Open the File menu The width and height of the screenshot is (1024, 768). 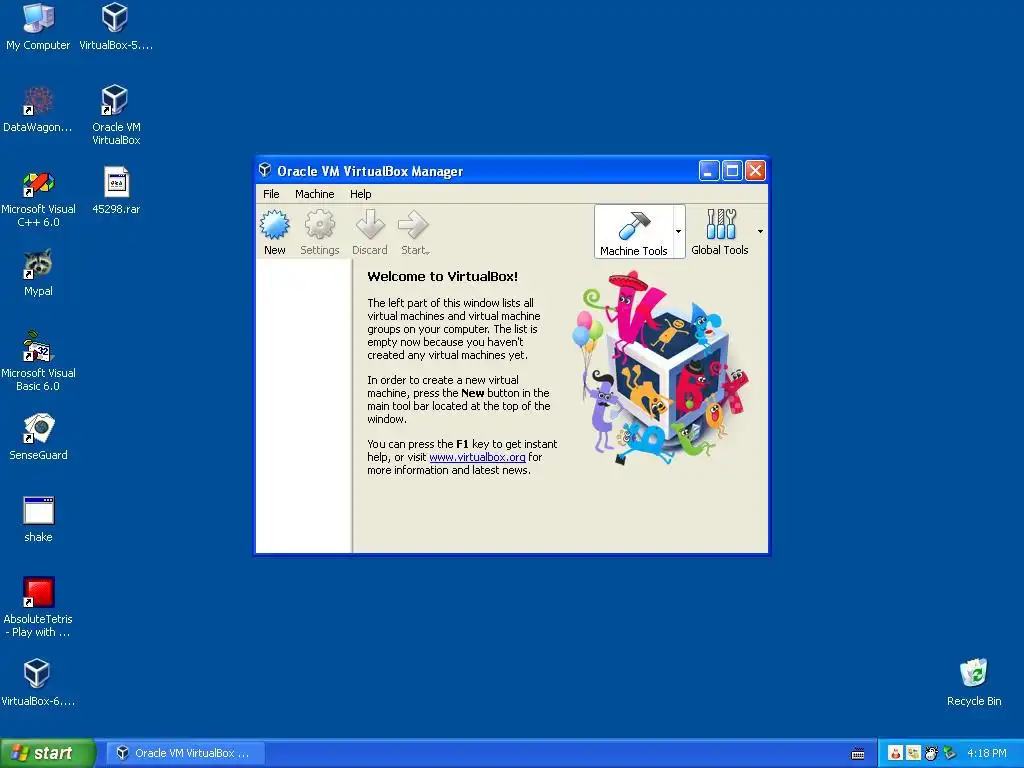coord(271,194)
